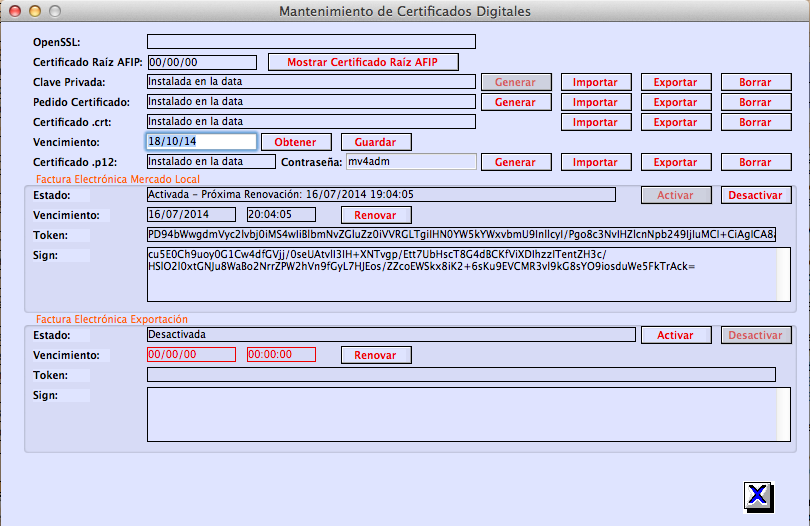Click the Guardar expiration button
This screenshot has height=526, width=810.
pyautogui.click(x=376, y=142)
